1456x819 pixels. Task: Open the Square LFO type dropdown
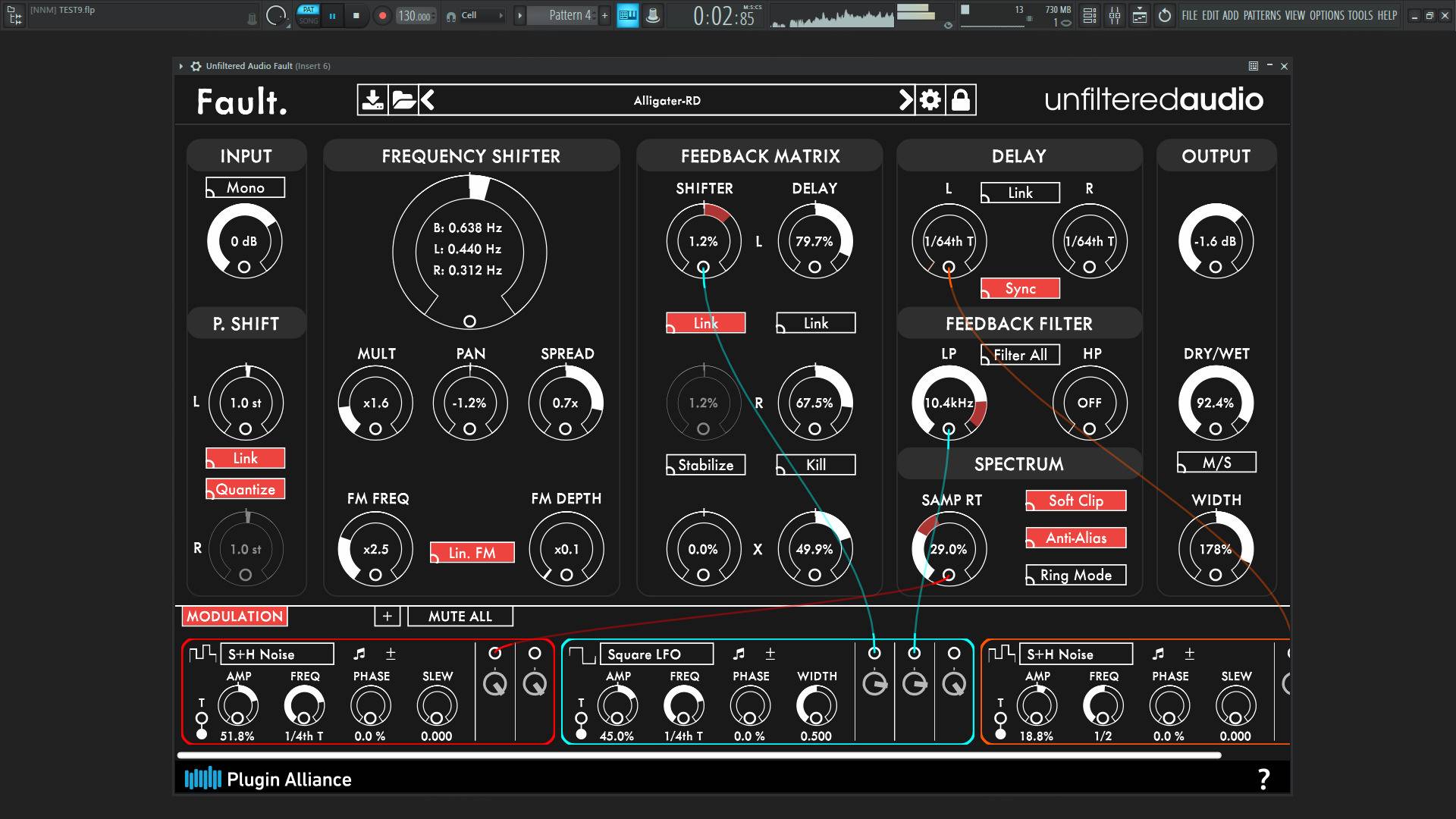click(657, 654)
